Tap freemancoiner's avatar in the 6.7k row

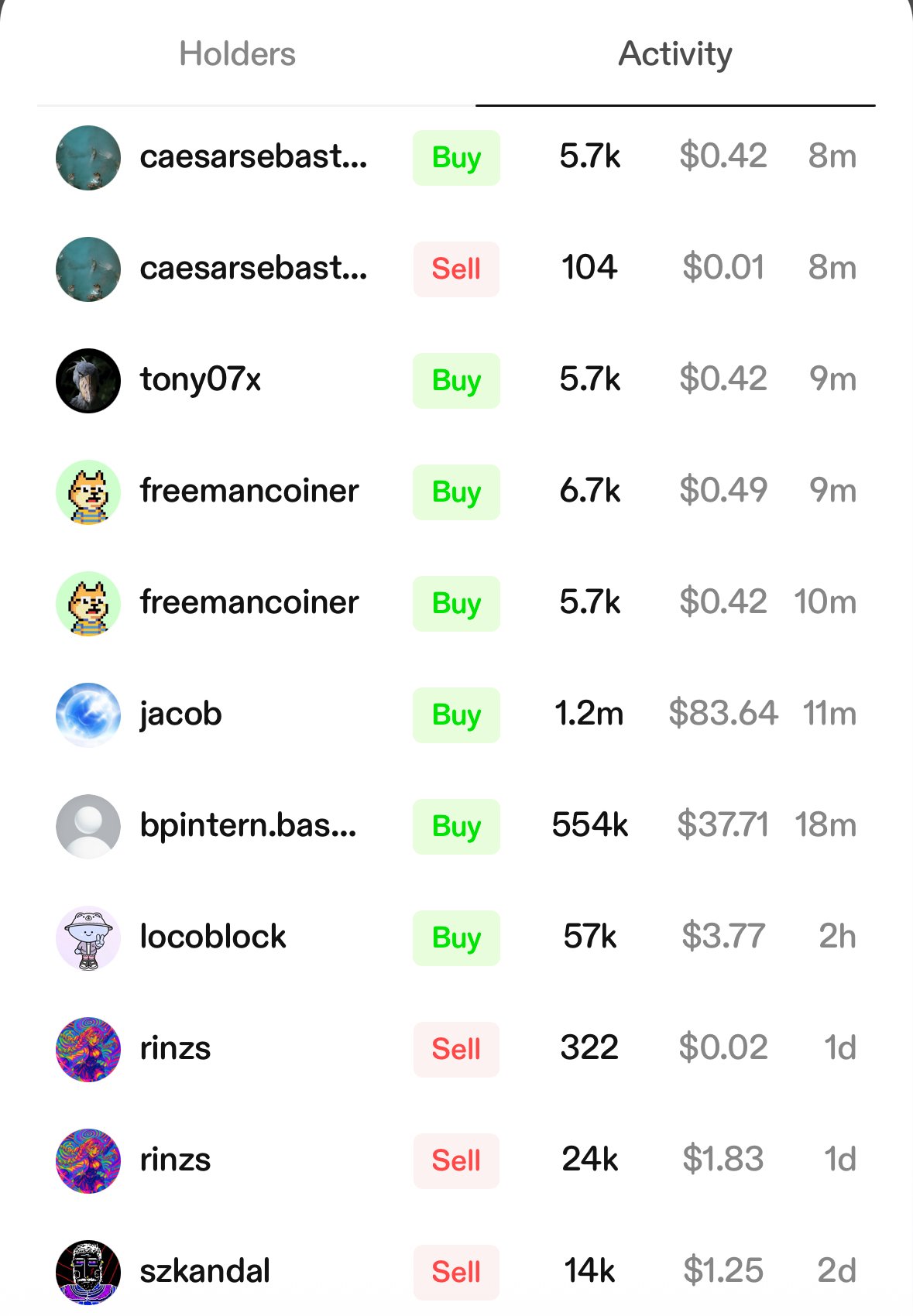(88, 492)
